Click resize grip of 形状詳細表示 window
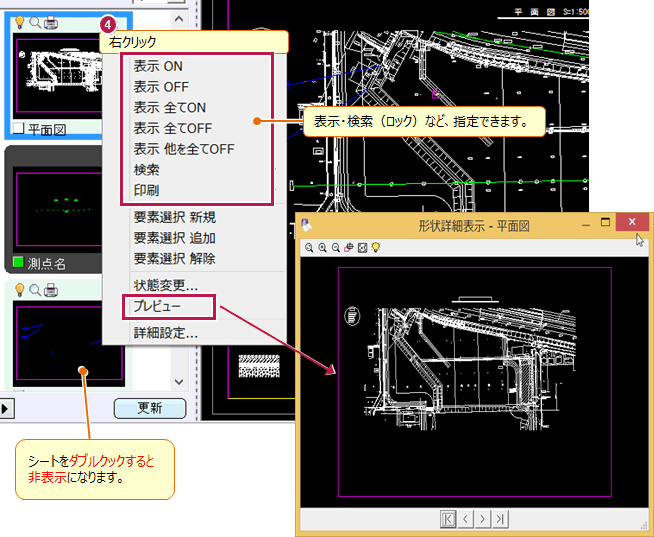The image size is (654, 537). point(644,526)
